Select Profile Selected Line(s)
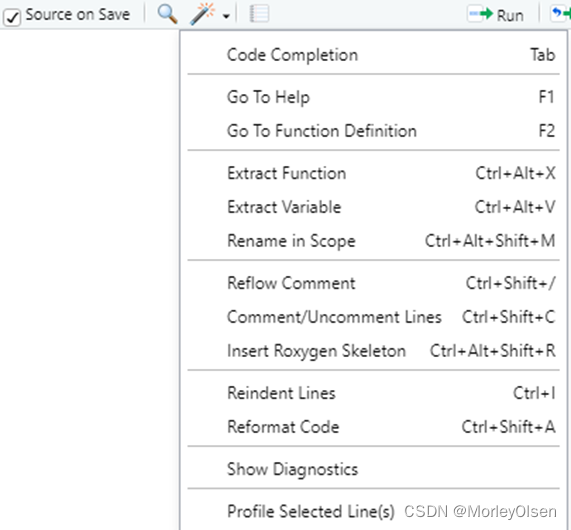This screenshot has height=530, width=571. [374, 511]
